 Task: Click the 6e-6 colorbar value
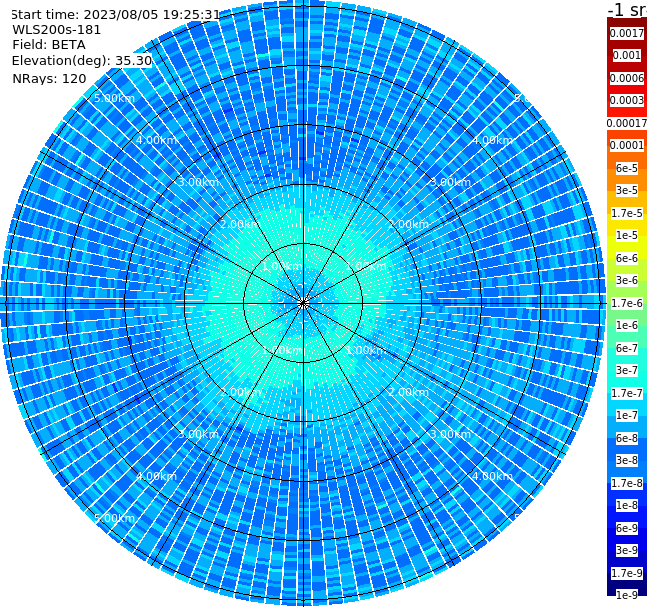point(627,258)
